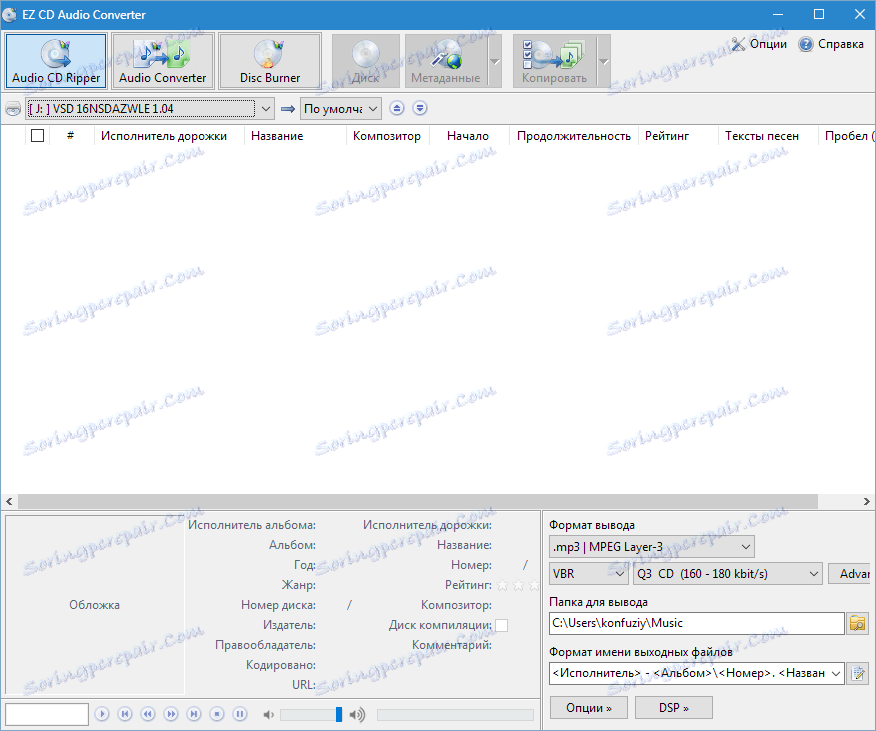Click the CD drive icon beside drive list
876x731 pixels.
click(13, 108)
